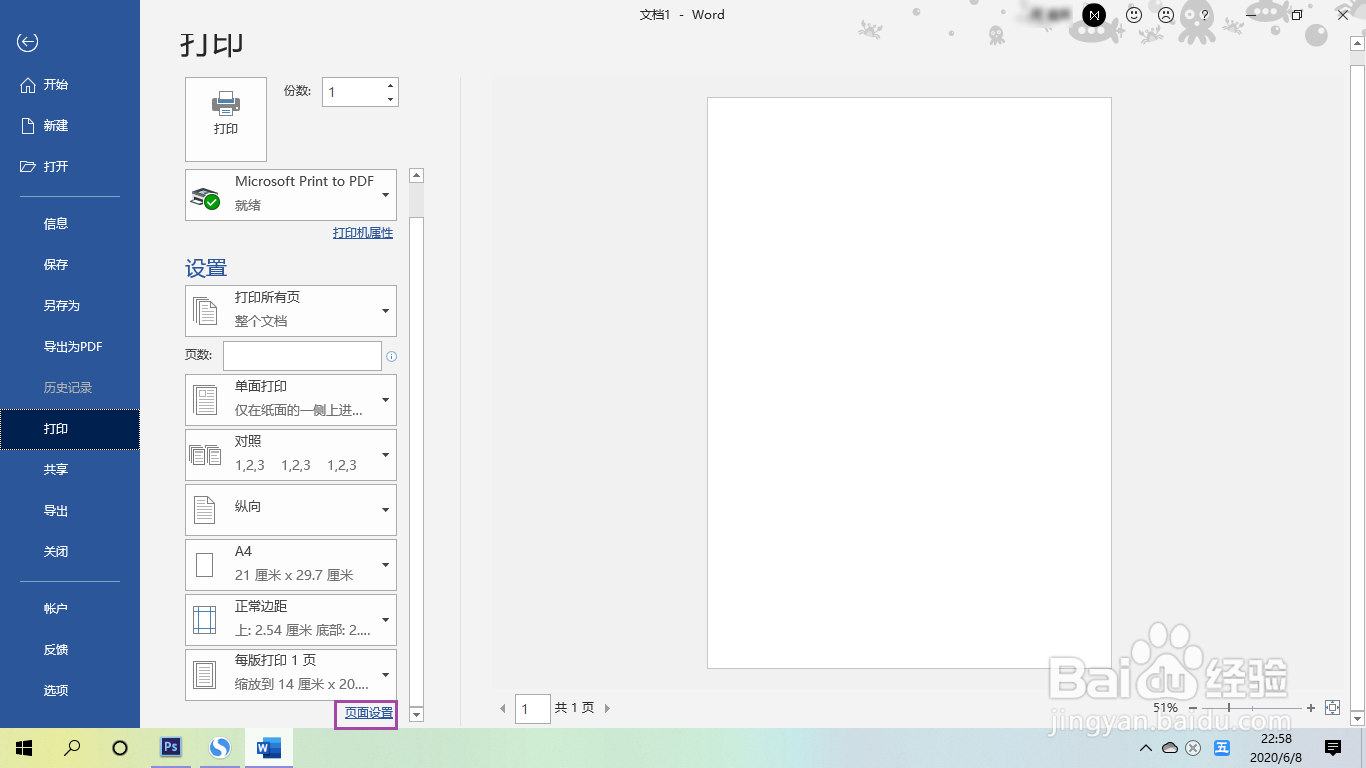Click the OneDrive cloud tray icon
This screenshot has width=1366, height=768.
[1169, 748]
